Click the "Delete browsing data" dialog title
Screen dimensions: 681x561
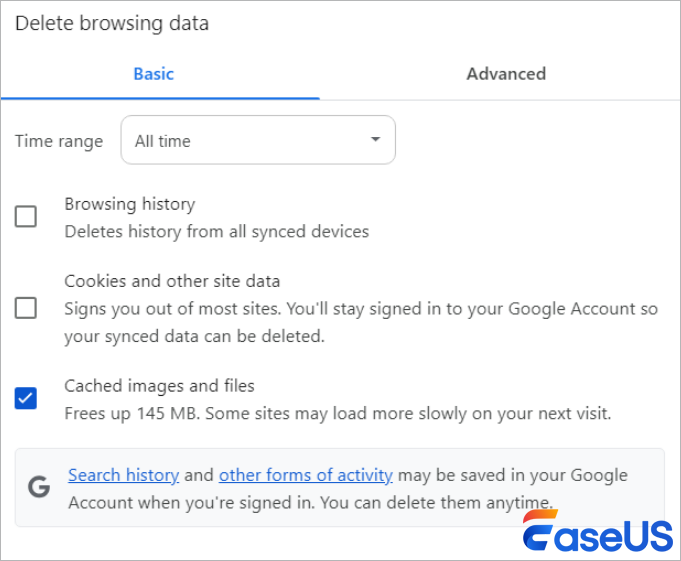tap(112, 24)
